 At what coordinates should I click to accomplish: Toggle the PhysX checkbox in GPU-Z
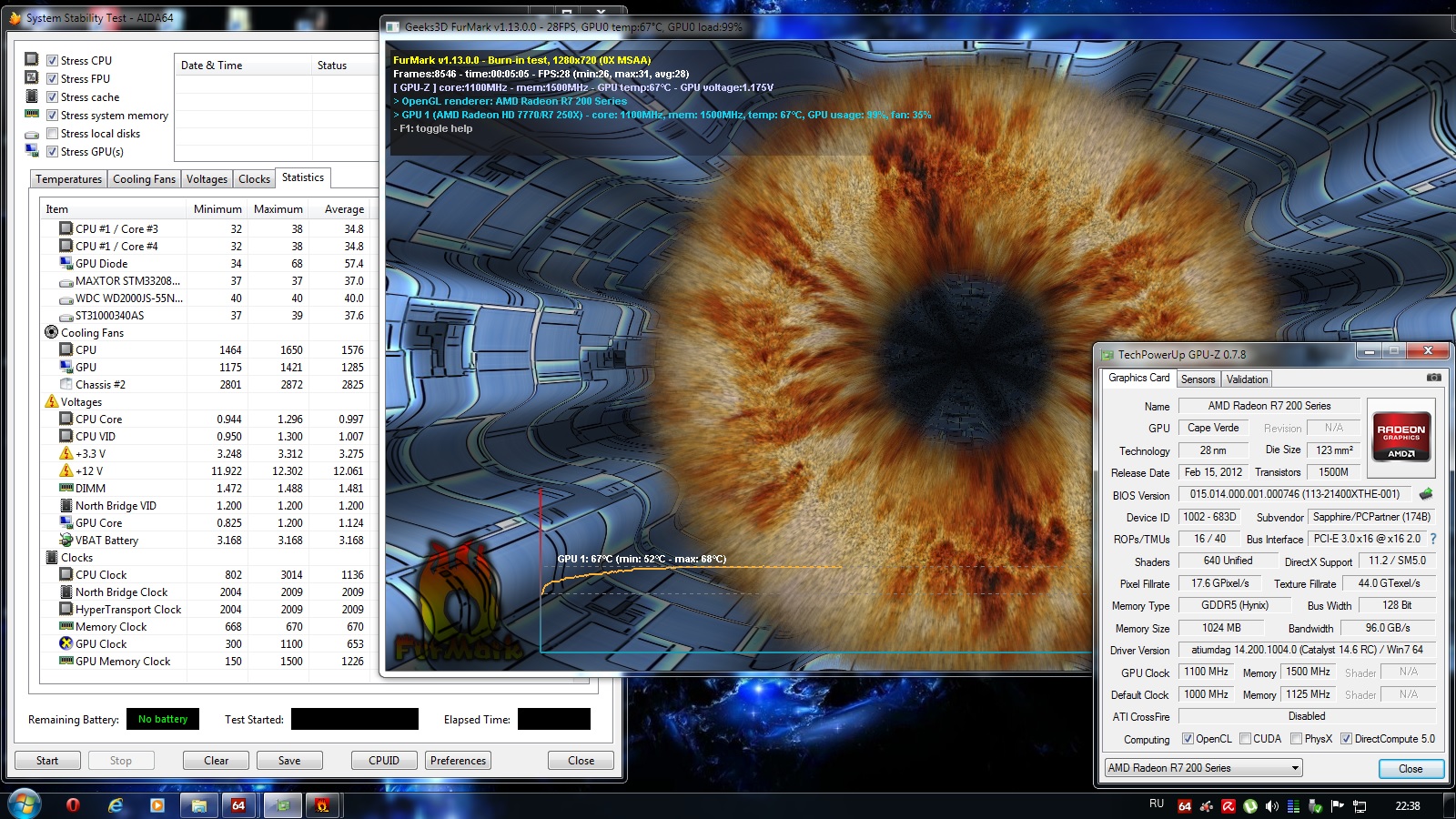coord(1296,739)
